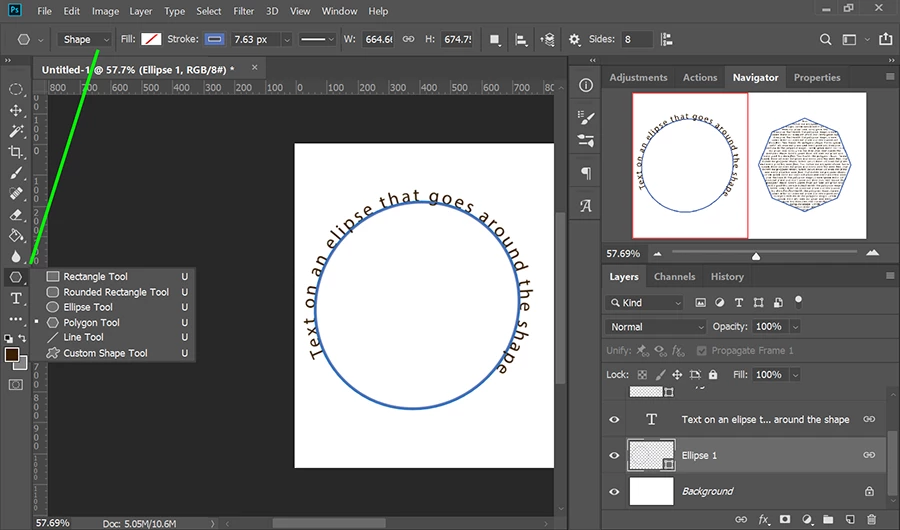The height and width of the screenshot is (530, 900).
Task: Open the stroke width dropdown arrow
Action: [287, 40]
